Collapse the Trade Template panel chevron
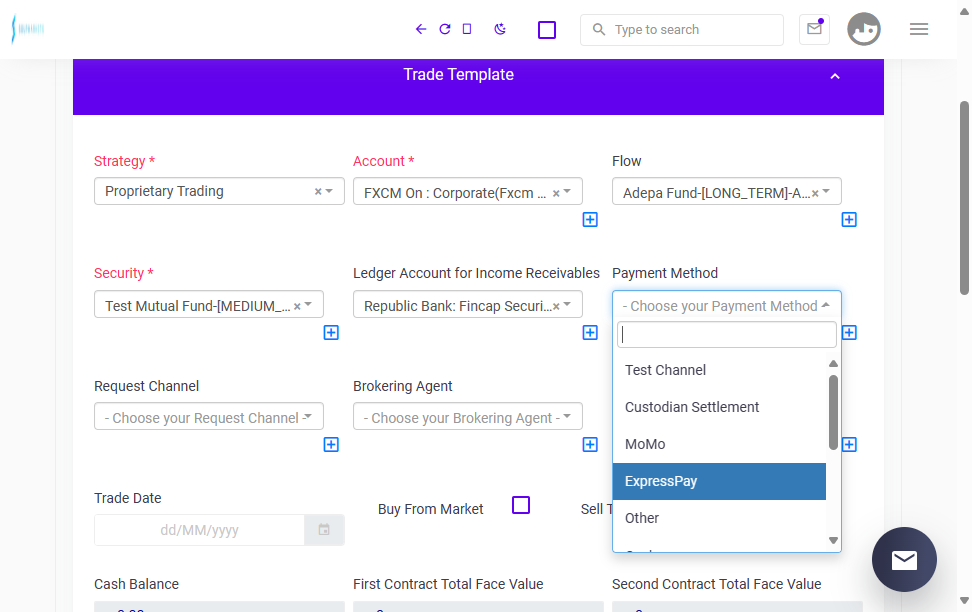The image size is (972, 612). coord(835,76)
